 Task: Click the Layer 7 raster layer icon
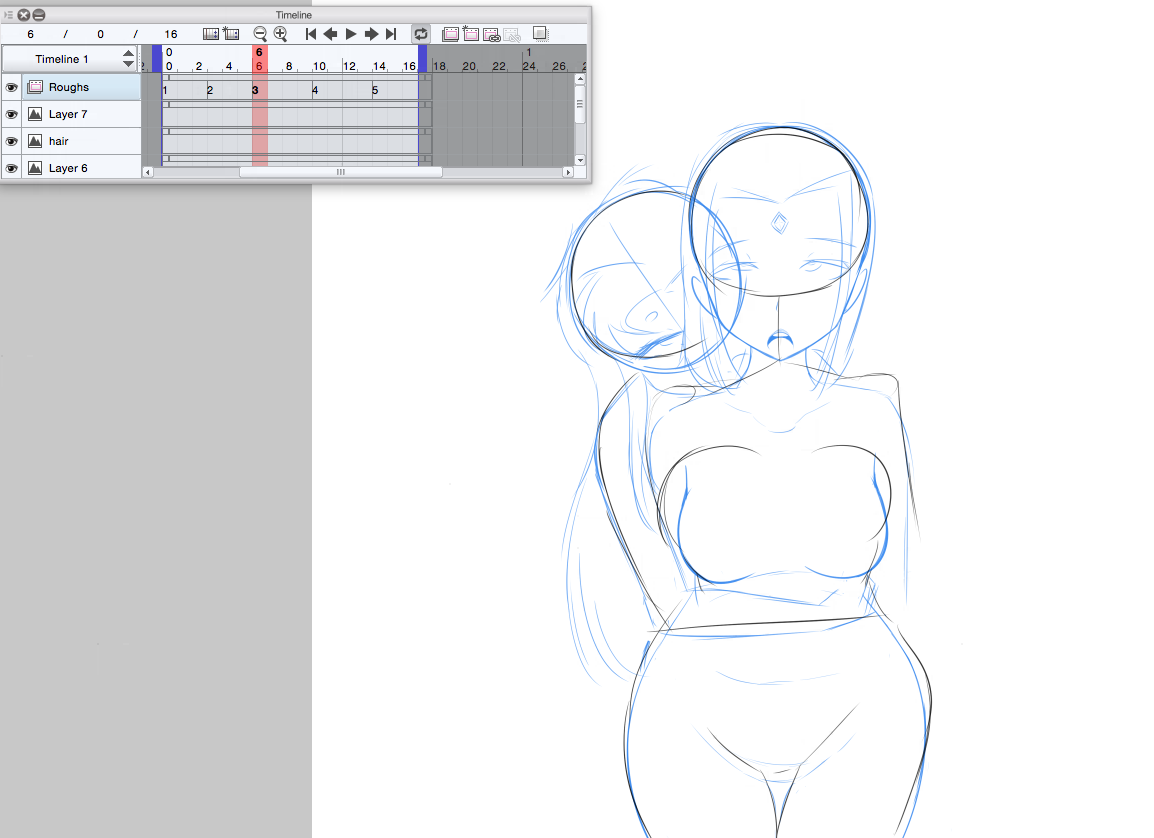35,114
